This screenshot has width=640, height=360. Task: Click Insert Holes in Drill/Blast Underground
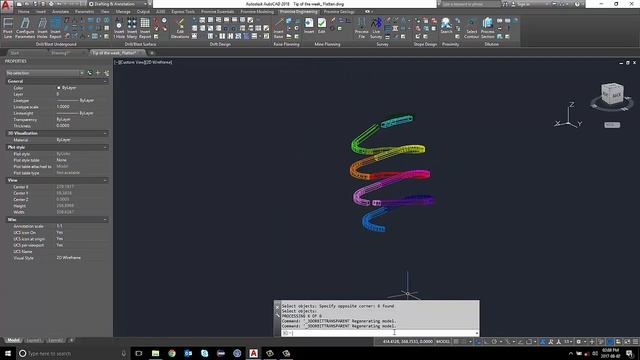[42, 28]
